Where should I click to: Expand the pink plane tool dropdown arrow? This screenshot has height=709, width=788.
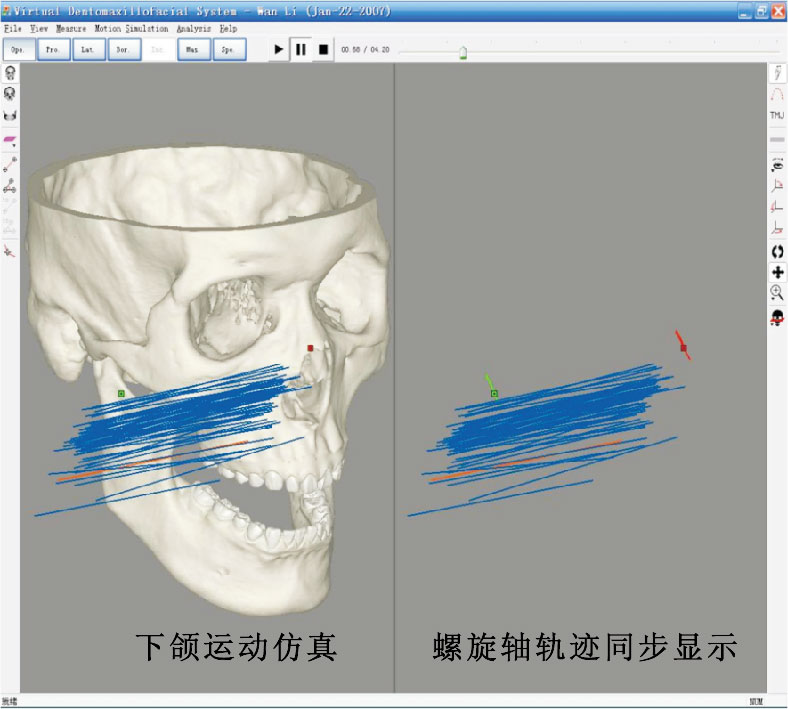point(14,146)
